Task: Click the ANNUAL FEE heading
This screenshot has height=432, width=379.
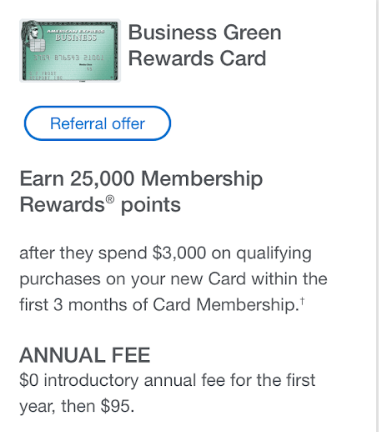Action: 85,355
